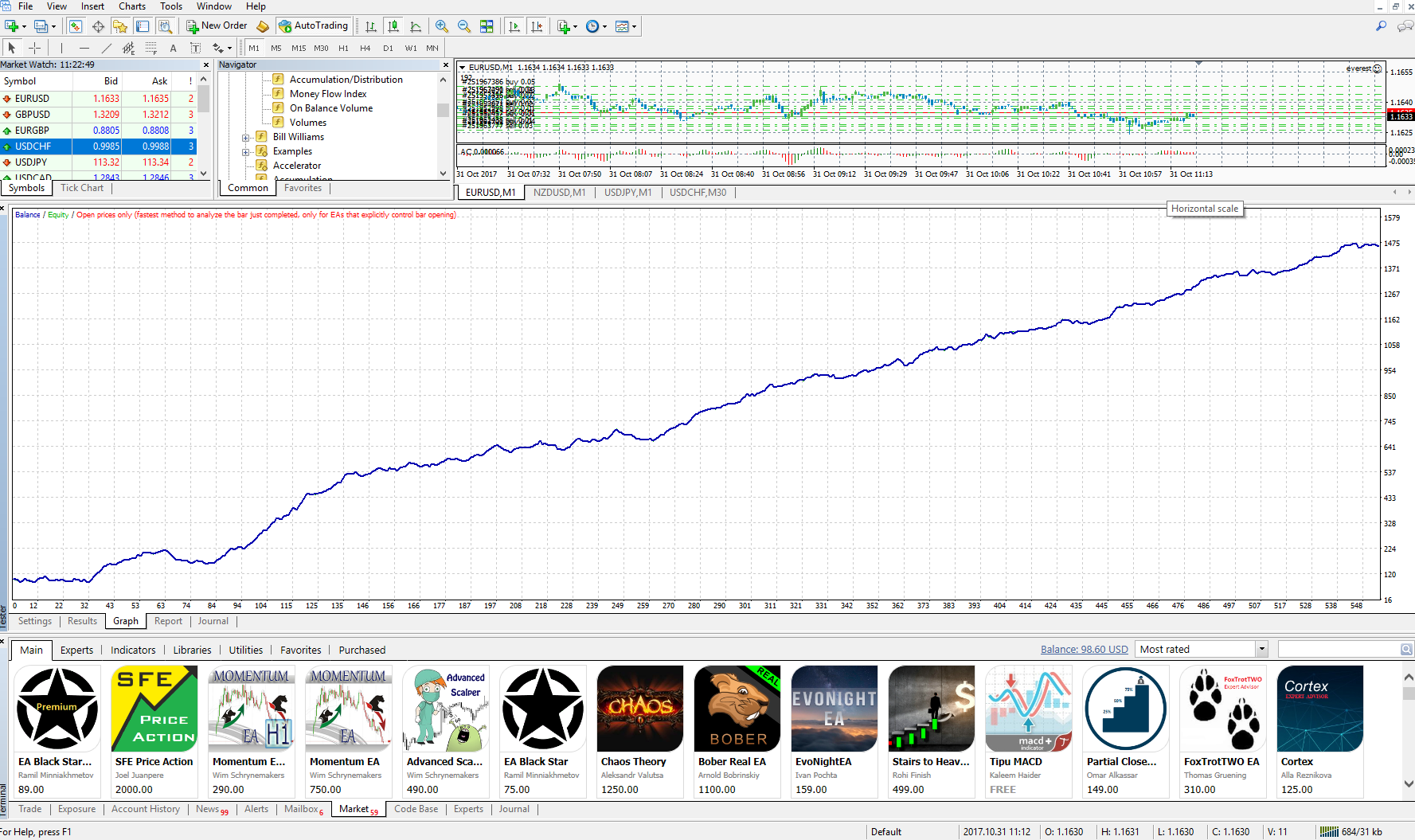
Task: Open the Indicators dropdown arrow
Action: point(575,26)
